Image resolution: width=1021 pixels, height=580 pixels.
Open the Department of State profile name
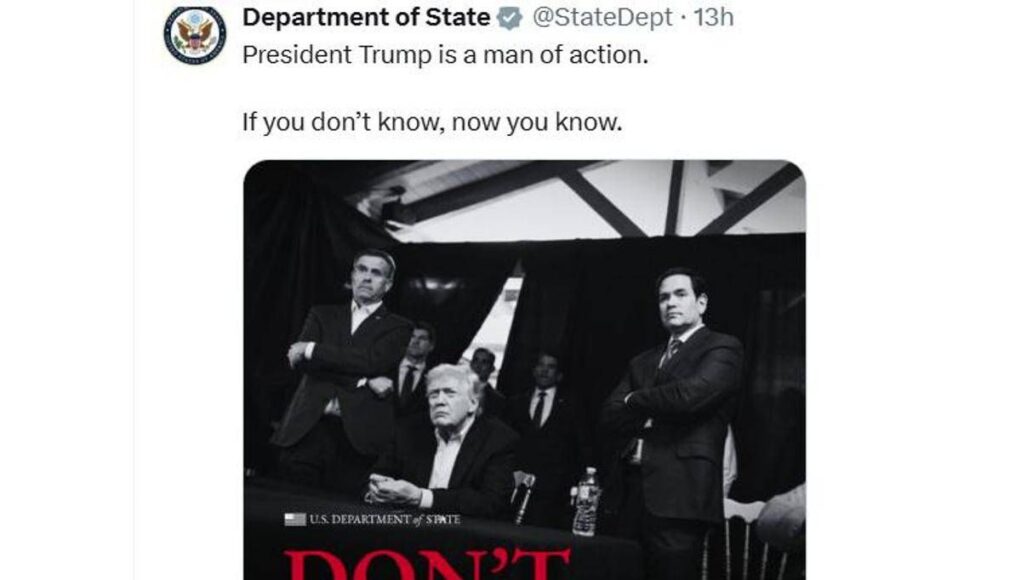(x=367, y=18)
